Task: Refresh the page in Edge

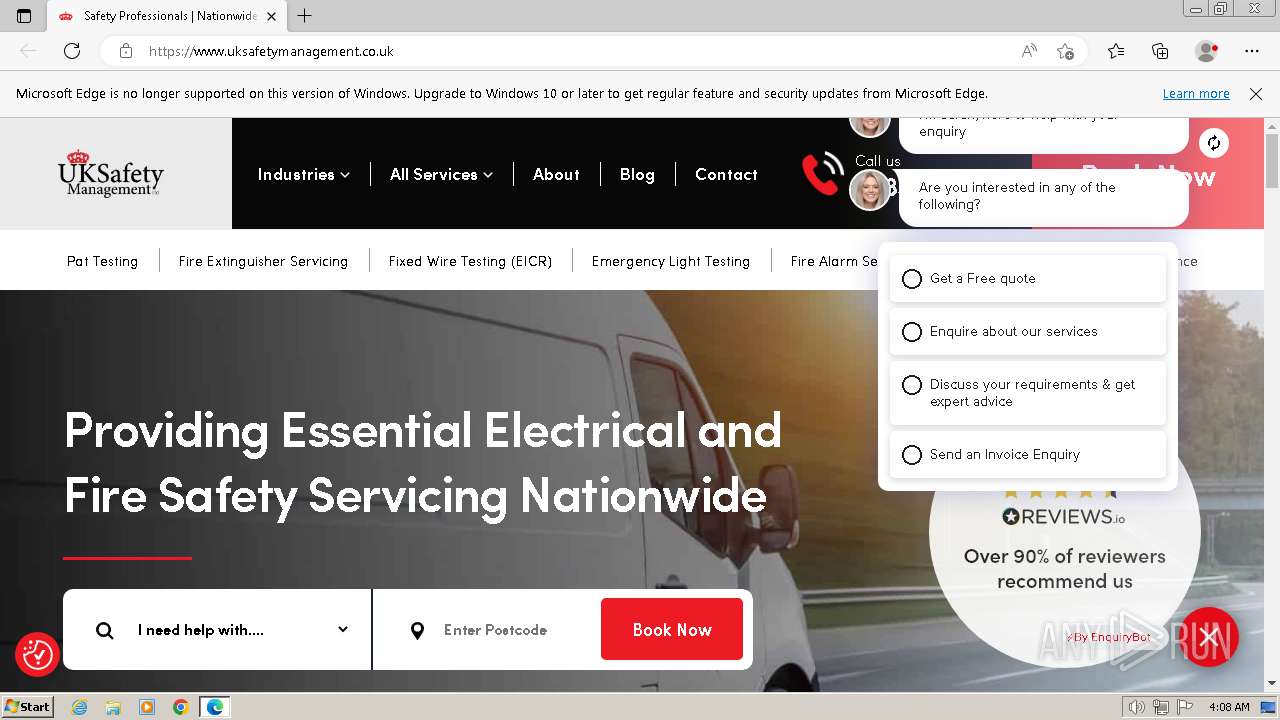Action: tap(72, 51)
